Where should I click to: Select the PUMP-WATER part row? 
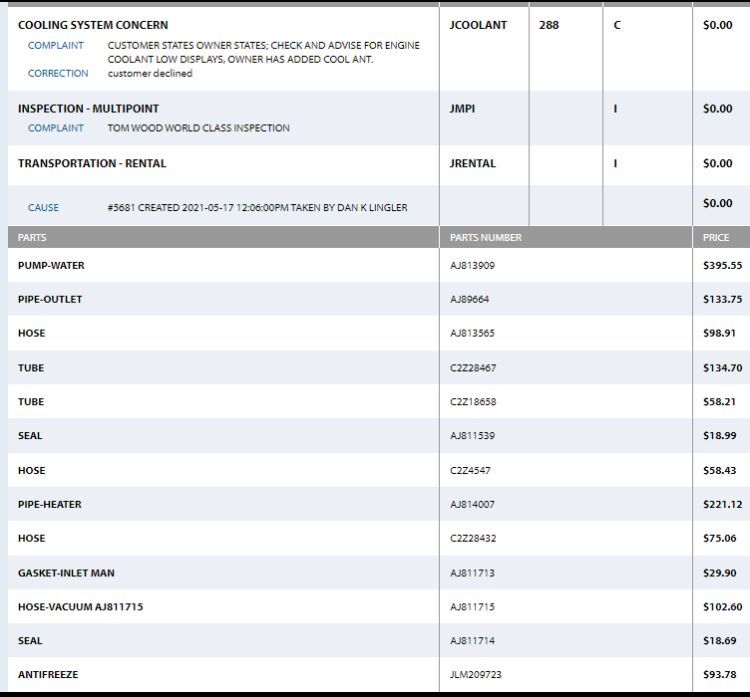click(x=51, y=265)
